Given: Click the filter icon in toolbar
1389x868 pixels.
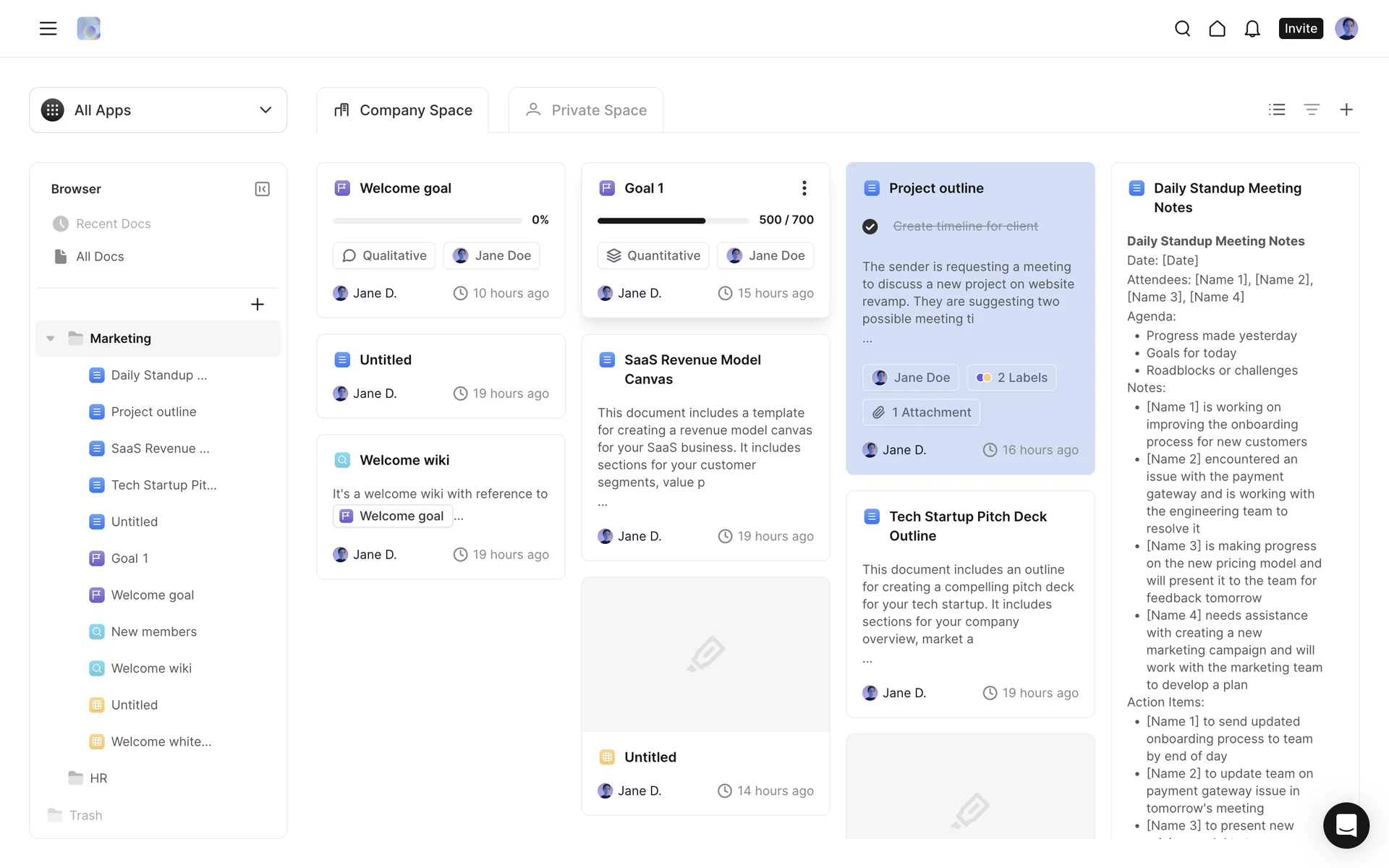Looking at the screenshot, I should [1311, 109].
